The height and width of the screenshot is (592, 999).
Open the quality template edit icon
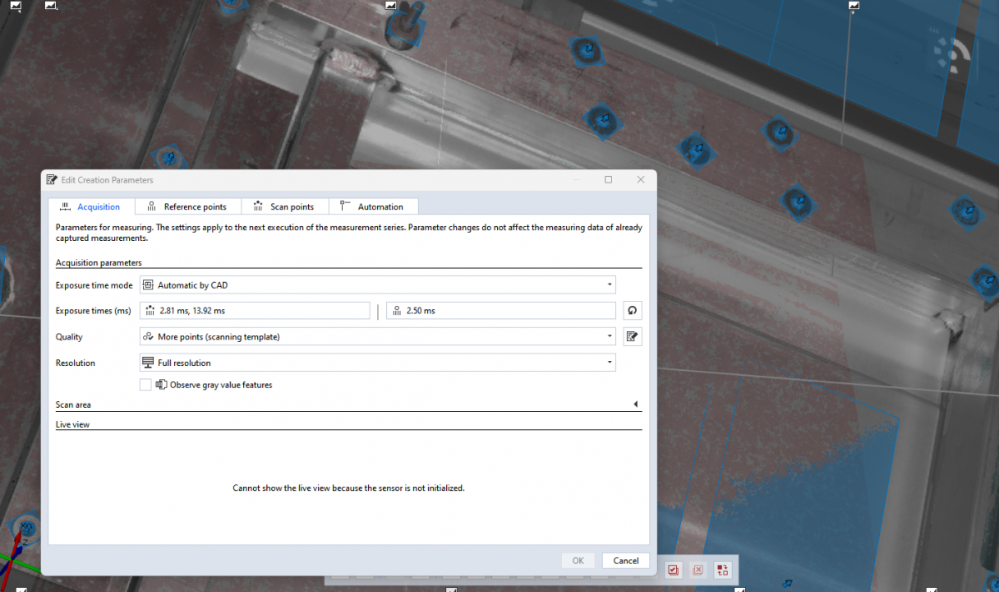click(631, 337)
